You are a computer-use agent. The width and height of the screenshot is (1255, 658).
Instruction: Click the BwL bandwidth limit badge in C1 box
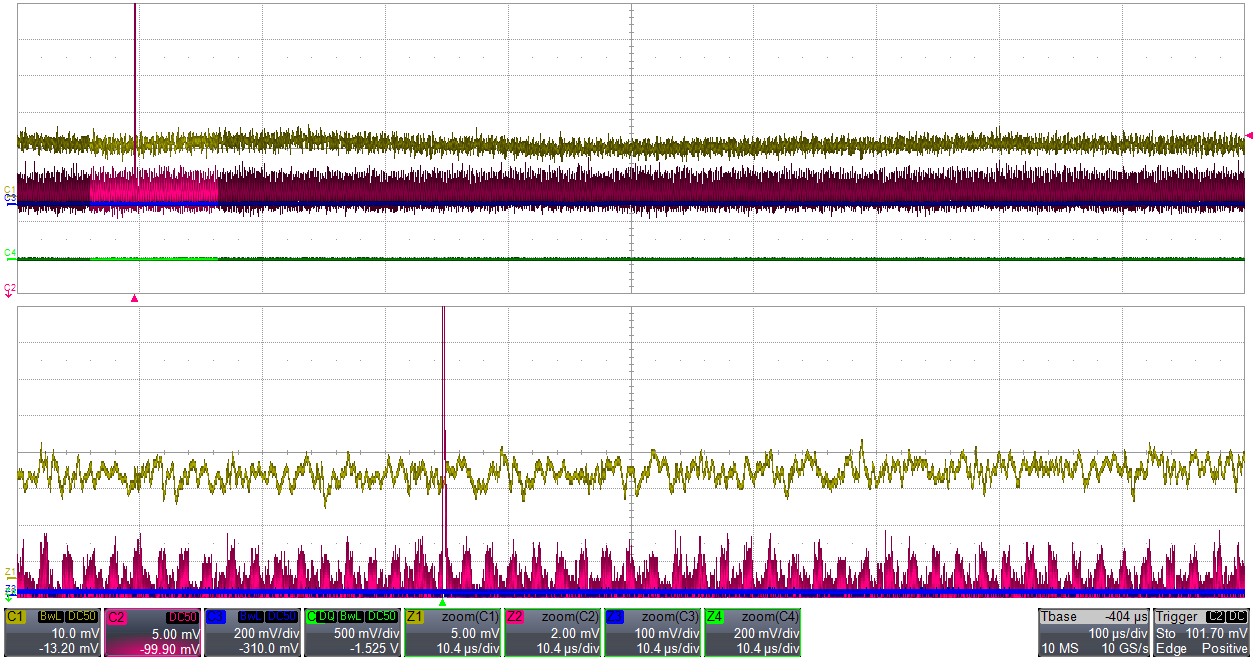coord(51,617)
